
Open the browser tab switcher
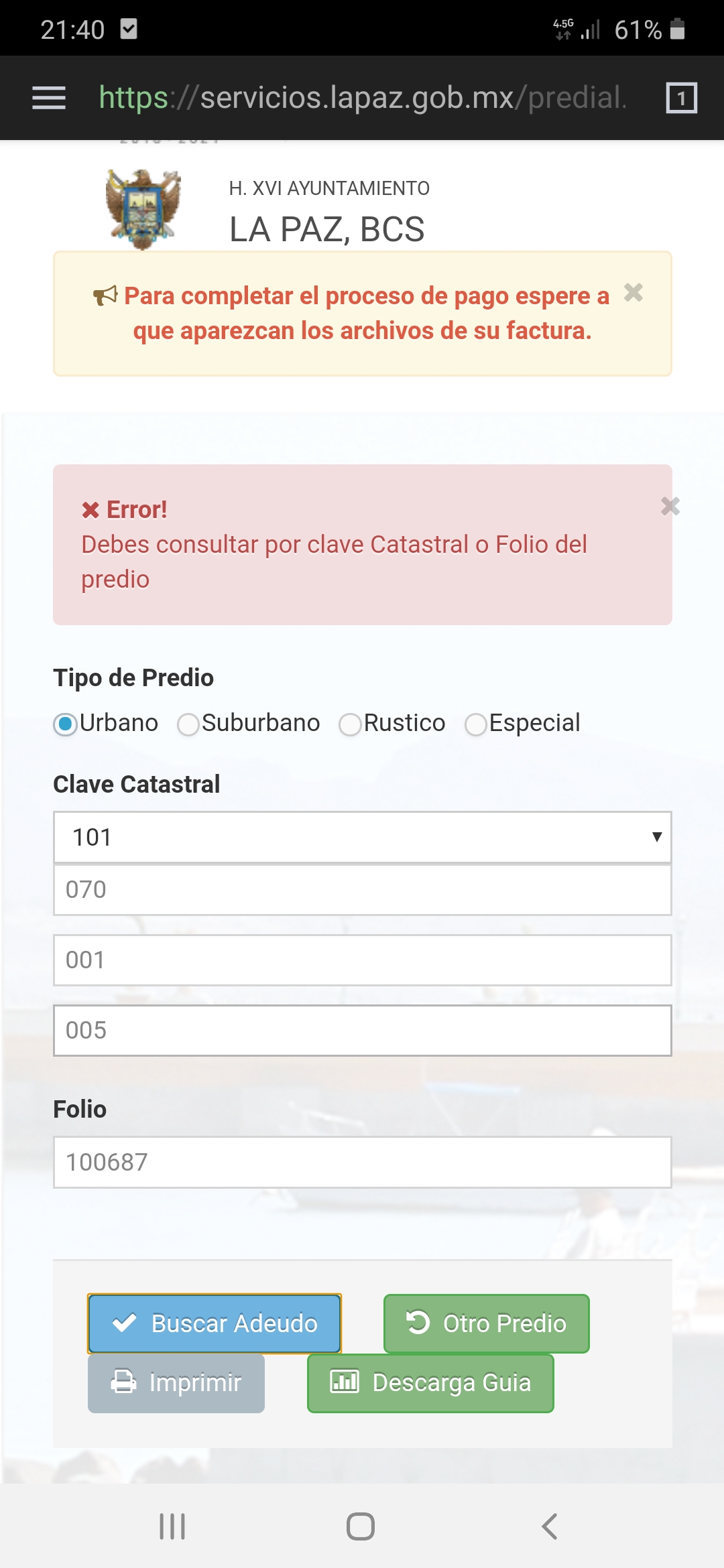coord(681,98)
